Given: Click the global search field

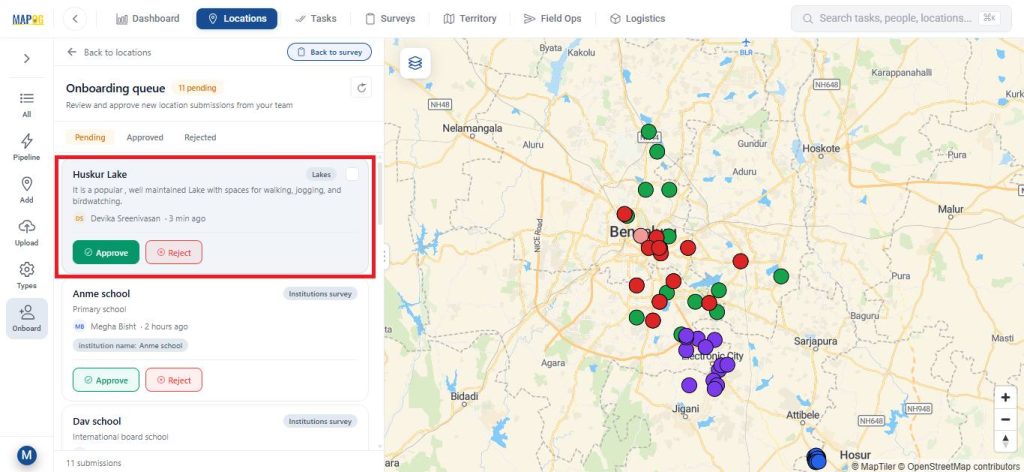Looking at the screenshot, I should tap(901, 19).
